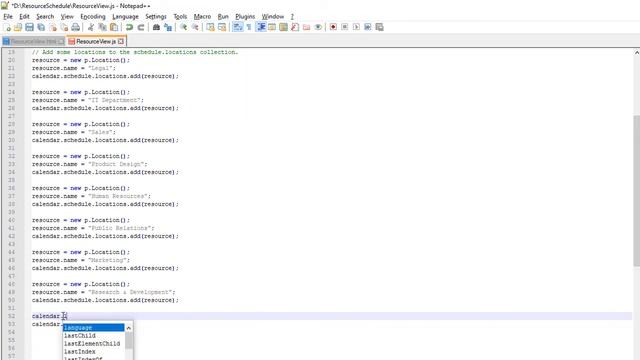The image size is (640, 360).
Task: Close the current document using the Close icon
Action: tap(53, 27)
